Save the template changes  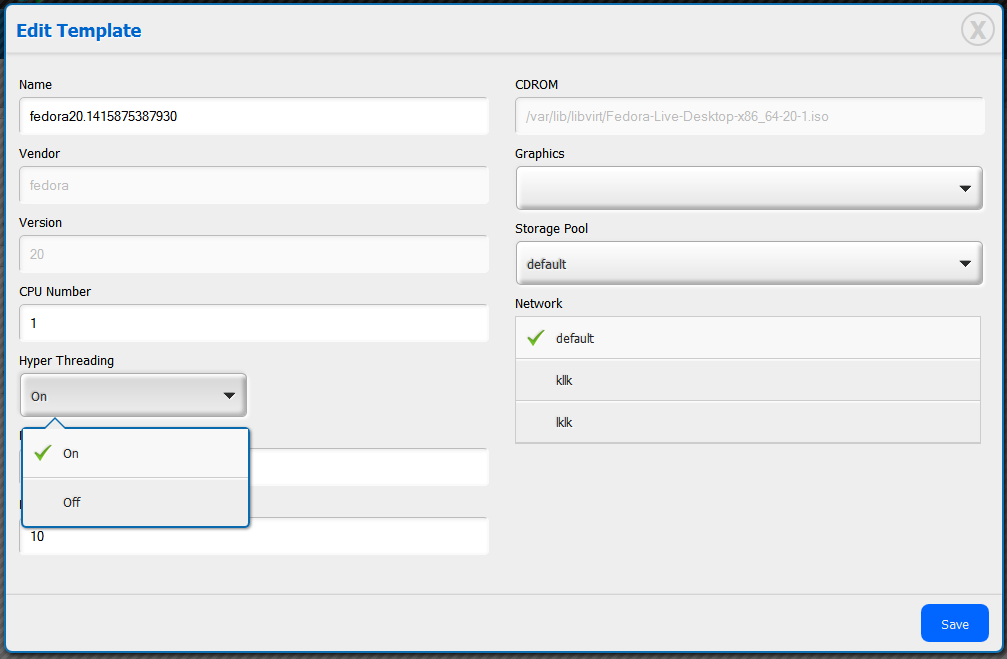pos(954,624)
